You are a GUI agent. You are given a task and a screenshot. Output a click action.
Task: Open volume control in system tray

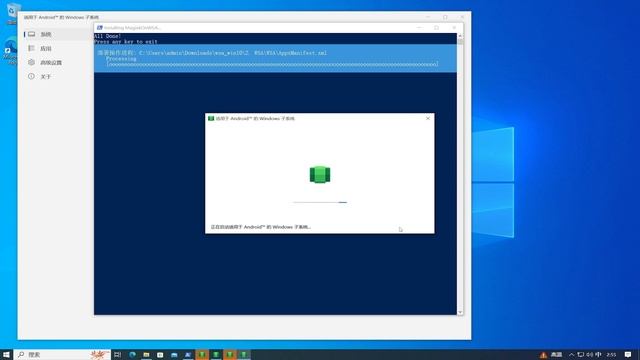(x=589, y=355)
